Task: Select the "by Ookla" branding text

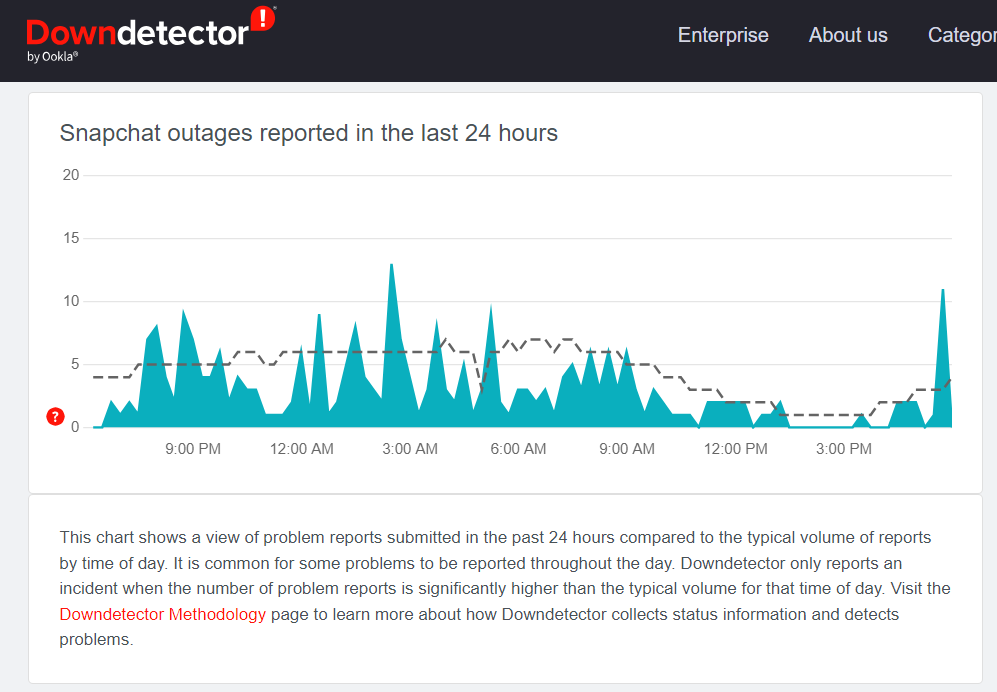Action: [x=53, y=57]
